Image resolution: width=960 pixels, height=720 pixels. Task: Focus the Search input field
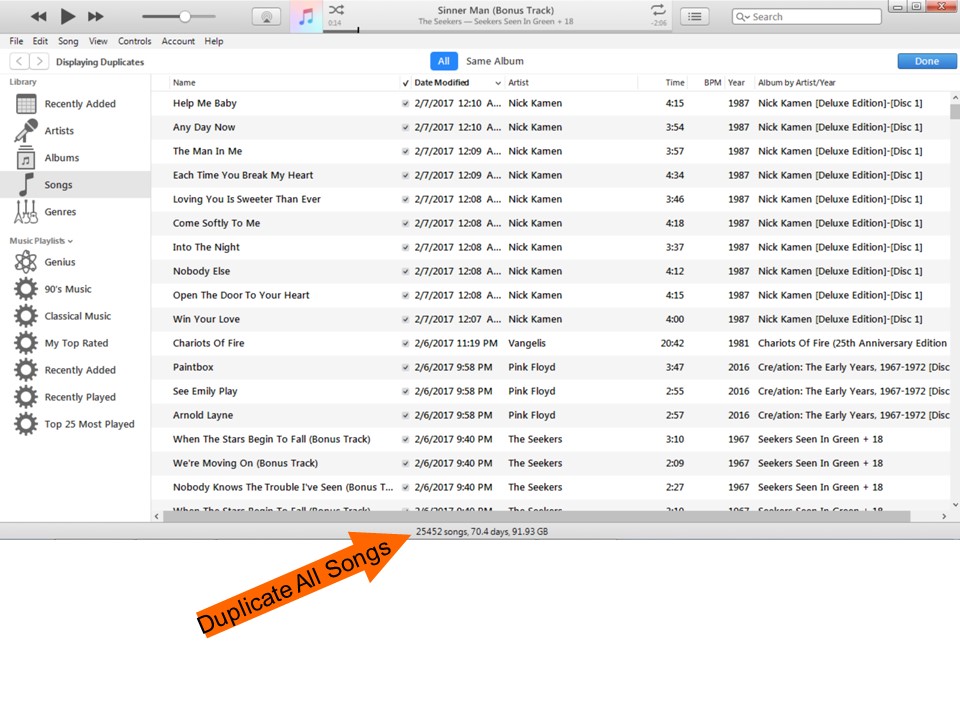click(806, 17)
